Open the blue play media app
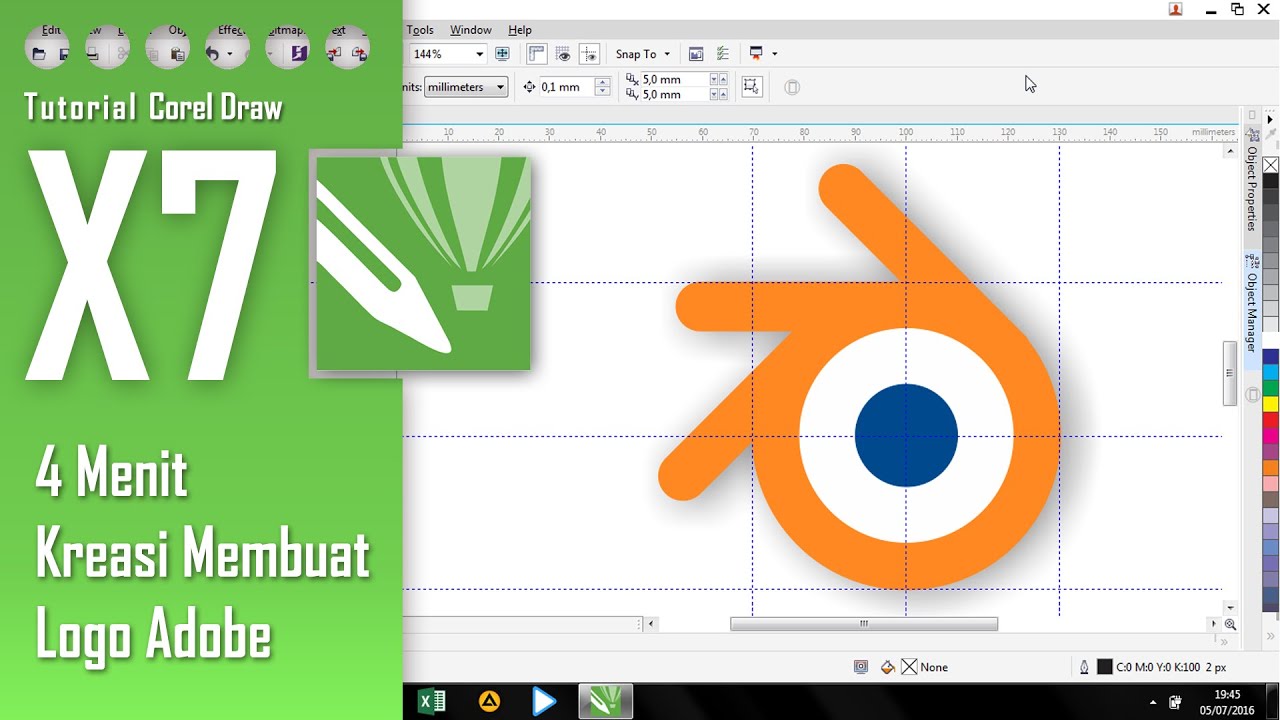This screenshot has width=1280, height=720. click(x=543, y=702)
